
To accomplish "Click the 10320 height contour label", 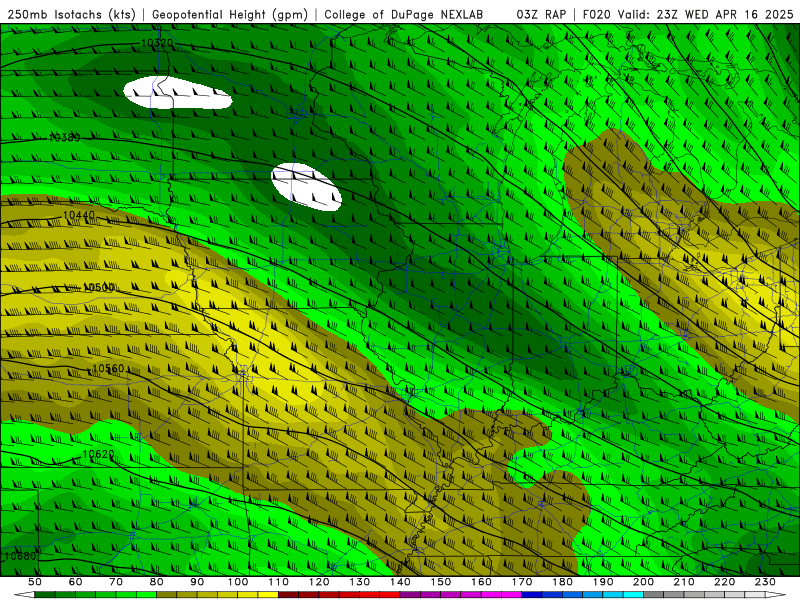I will 157,43.
